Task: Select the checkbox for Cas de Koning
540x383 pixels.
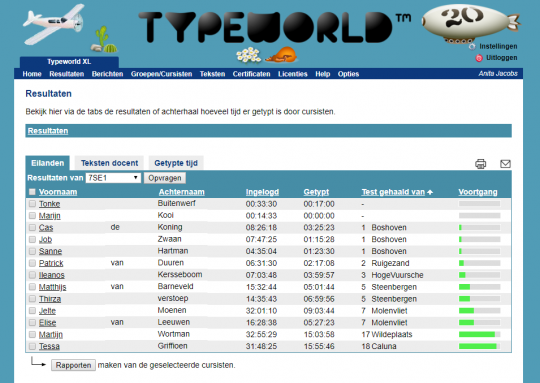Action: [x=32, y=228]
